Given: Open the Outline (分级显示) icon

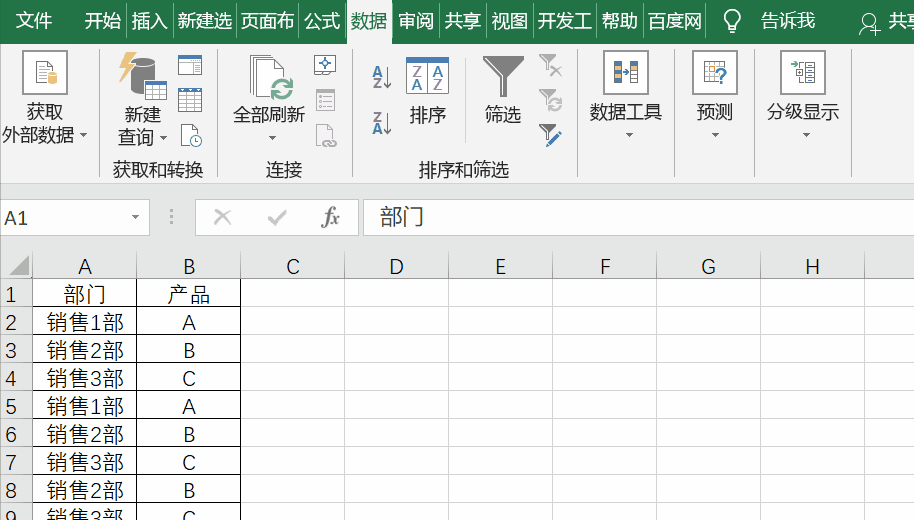Looking at the screenshot, I should pyautogui.click(x=803, y=72).
